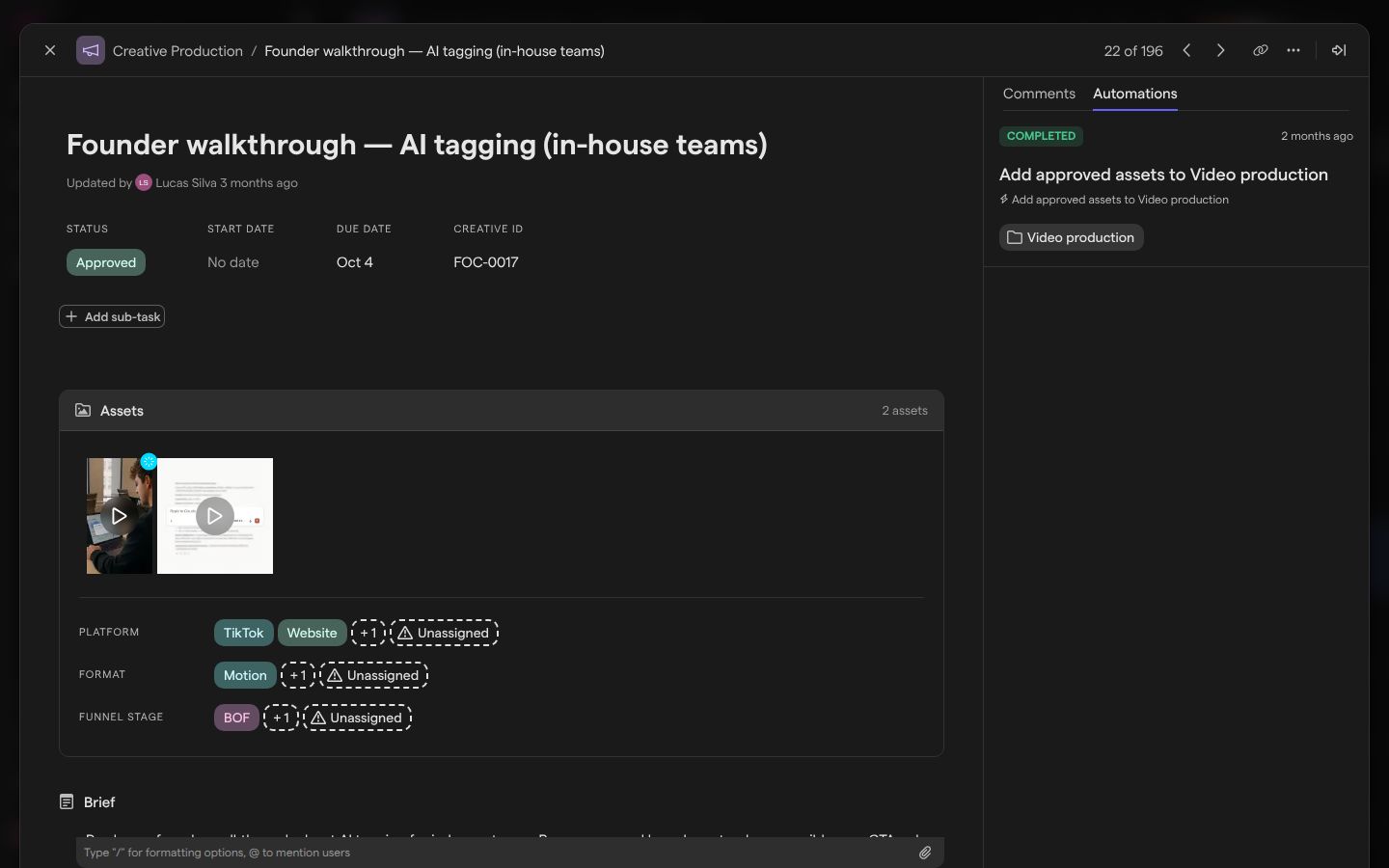The image size is (1389, 868).
Task: Play the first video asset thumbnail
Action: (120, 516)
